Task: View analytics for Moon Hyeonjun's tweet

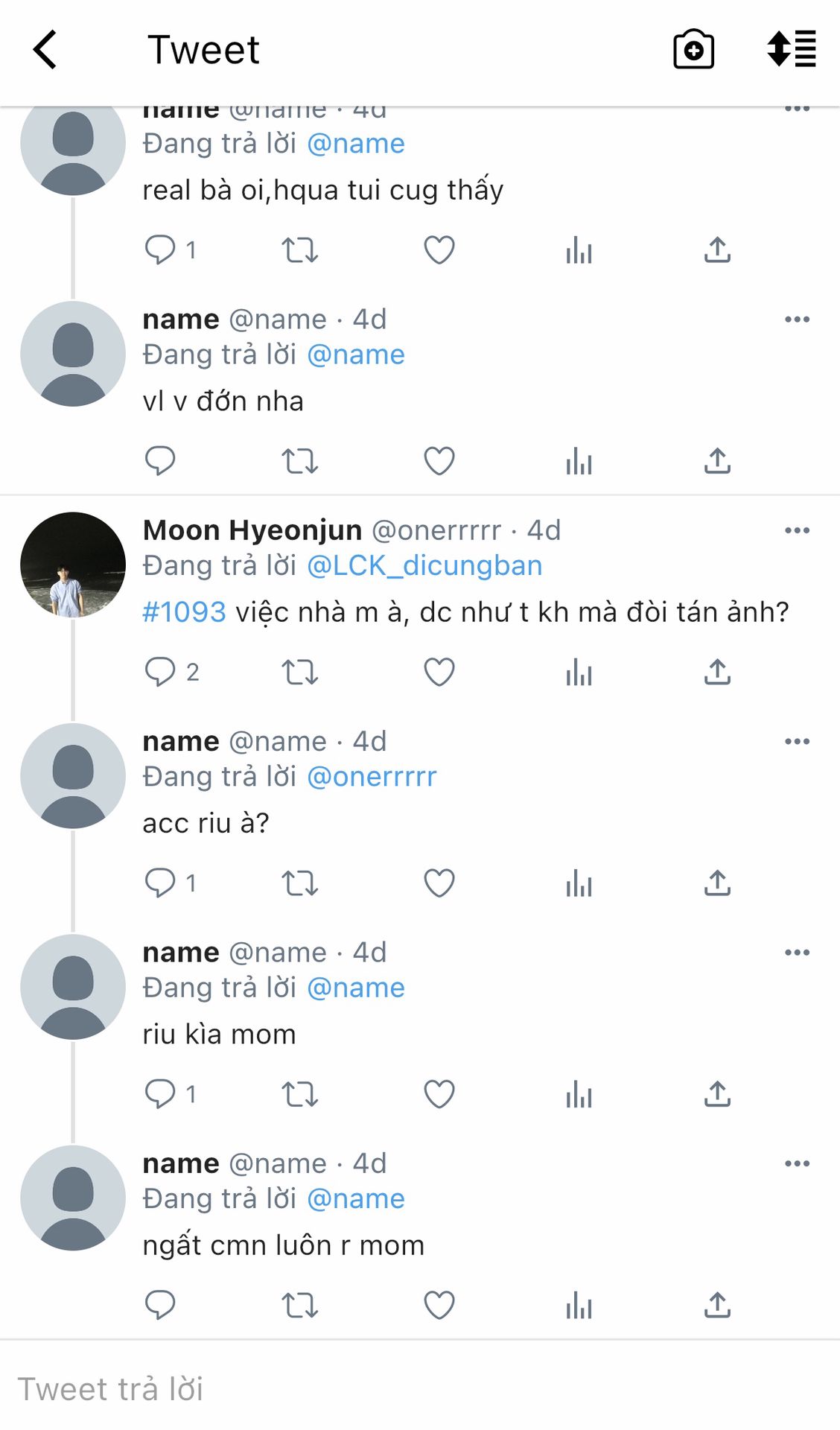Action: [579, 673]
